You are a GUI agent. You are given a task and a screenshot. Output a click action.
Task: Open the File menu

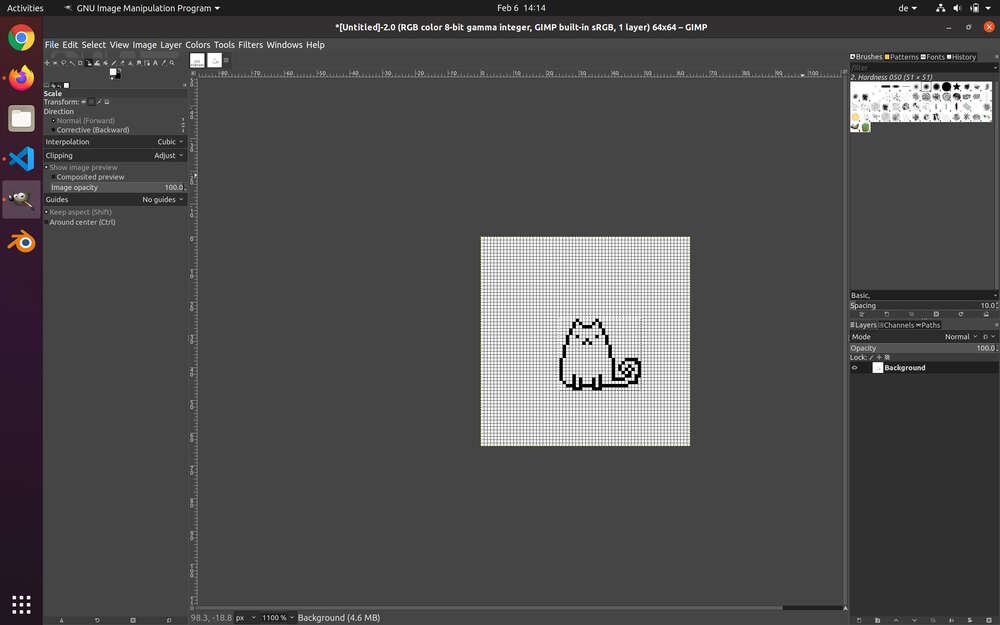[x=52, y=45]
